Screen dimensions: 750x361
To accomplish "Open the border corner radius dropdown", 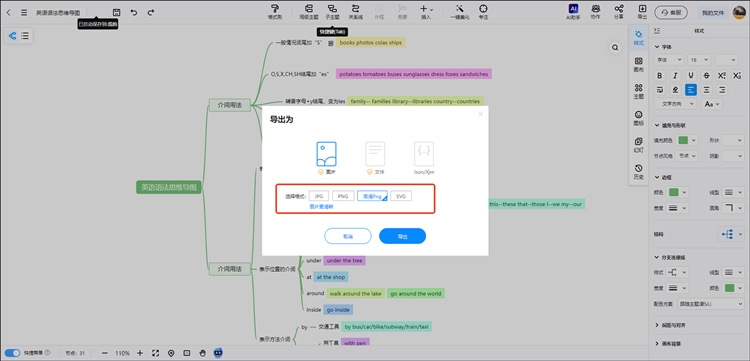I will 733,208.
